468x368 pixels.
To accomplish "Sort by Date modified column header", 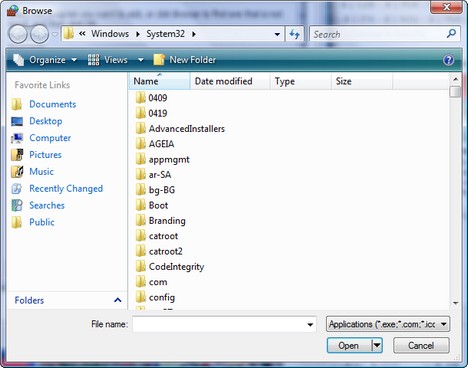I will 230,81.
